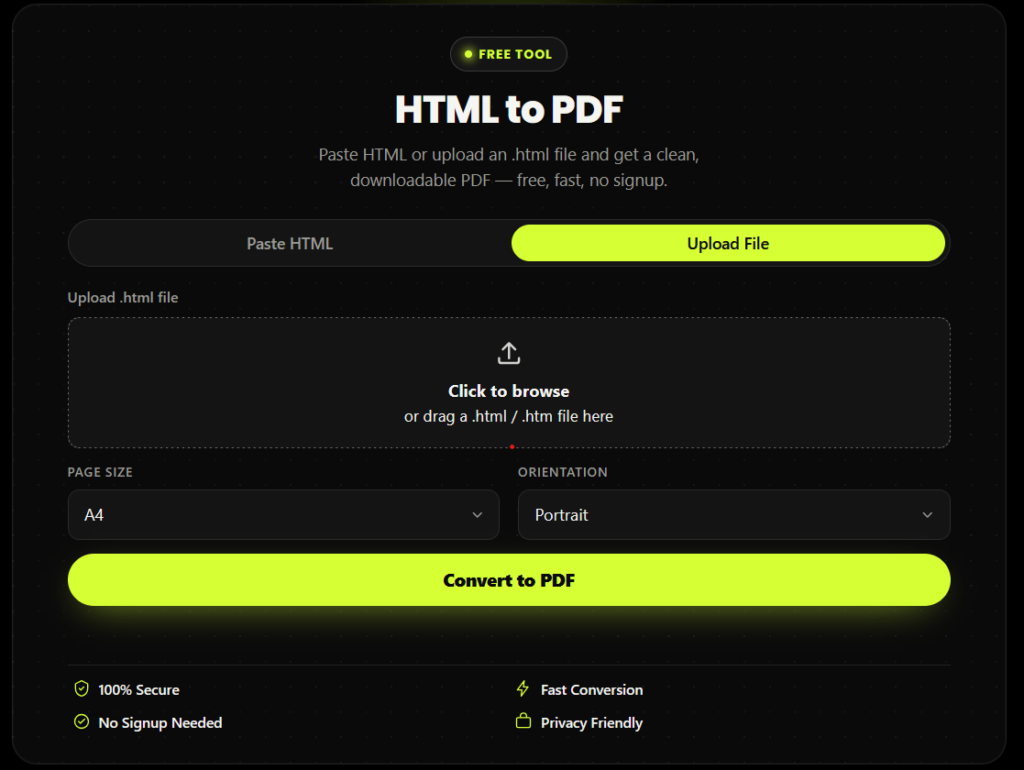The image size is (1024, 770).
Task: Click the 'No Signup Needed' text
Action: [160, 723]
